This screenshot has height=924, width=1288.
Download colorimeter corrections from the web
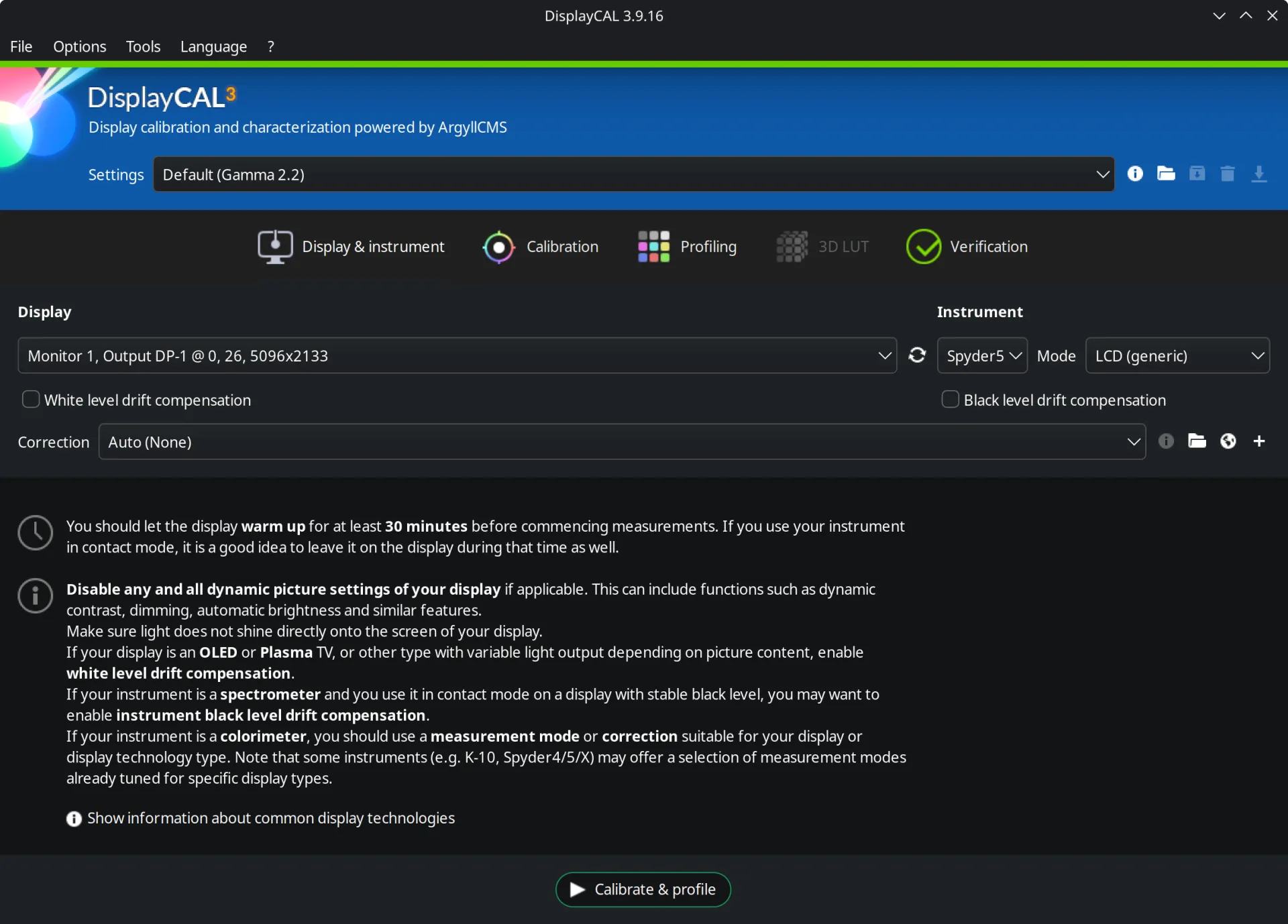[x=1228, y=441]
